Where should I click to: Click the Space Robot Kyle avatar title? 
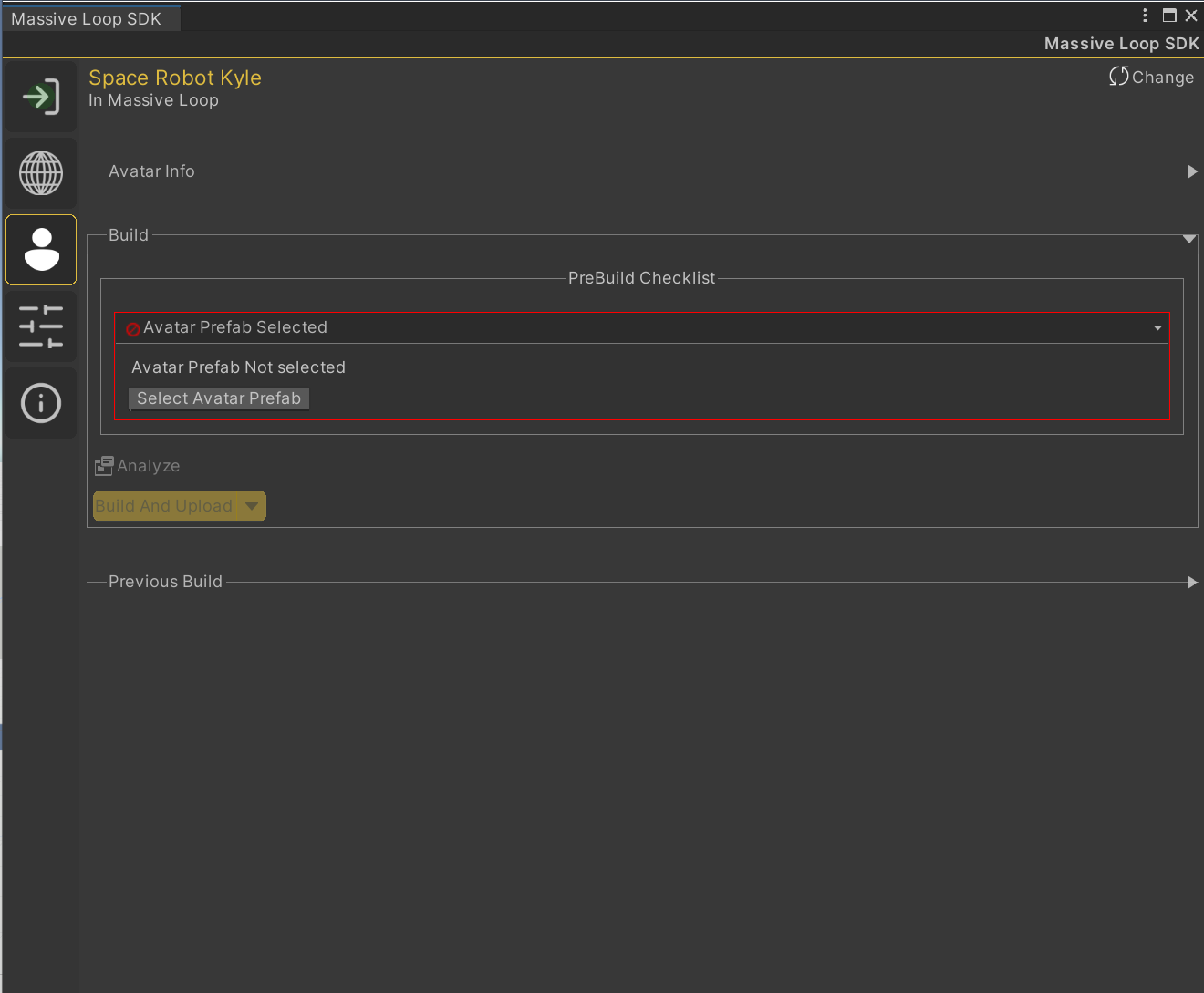[175, 78]
